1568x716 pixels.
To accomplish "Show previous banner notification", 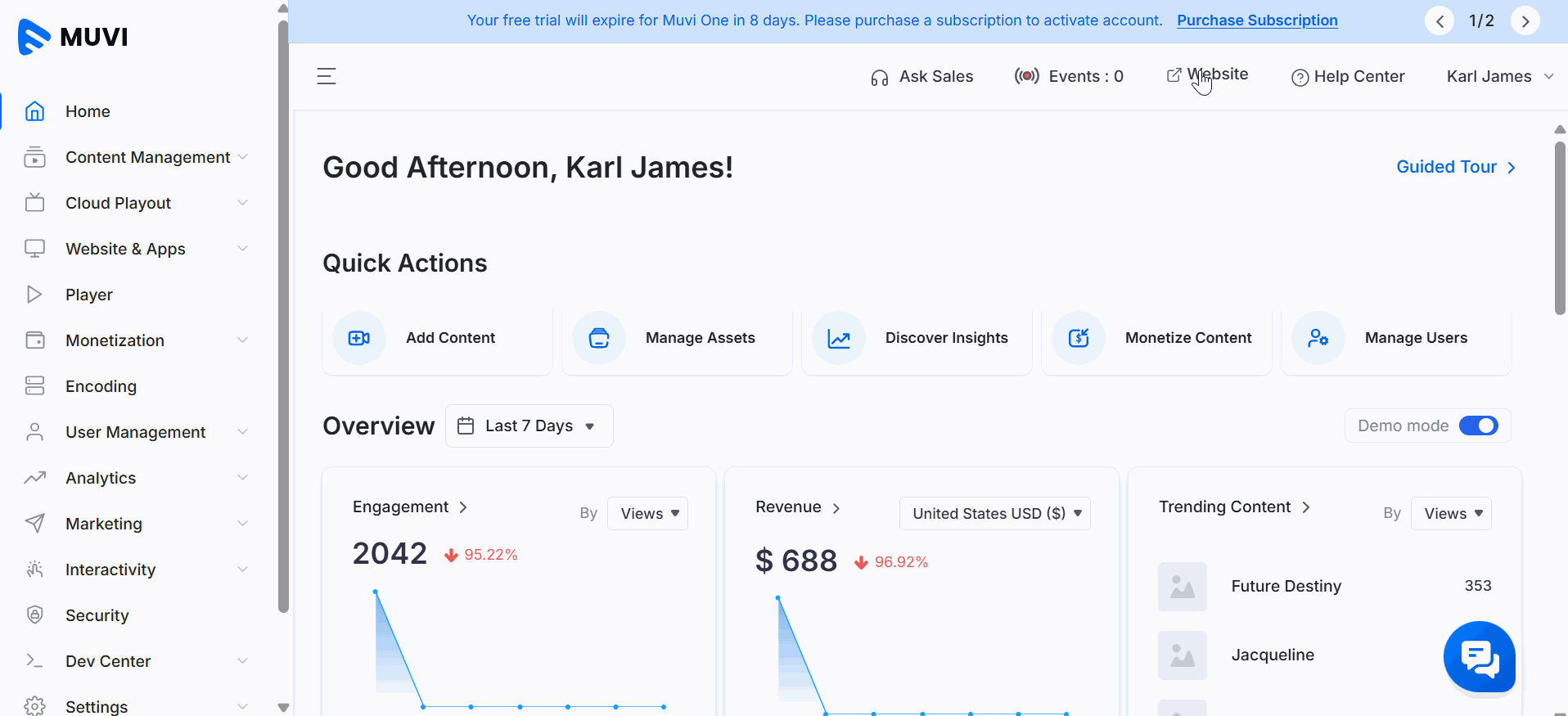I will coord(1440,21).
